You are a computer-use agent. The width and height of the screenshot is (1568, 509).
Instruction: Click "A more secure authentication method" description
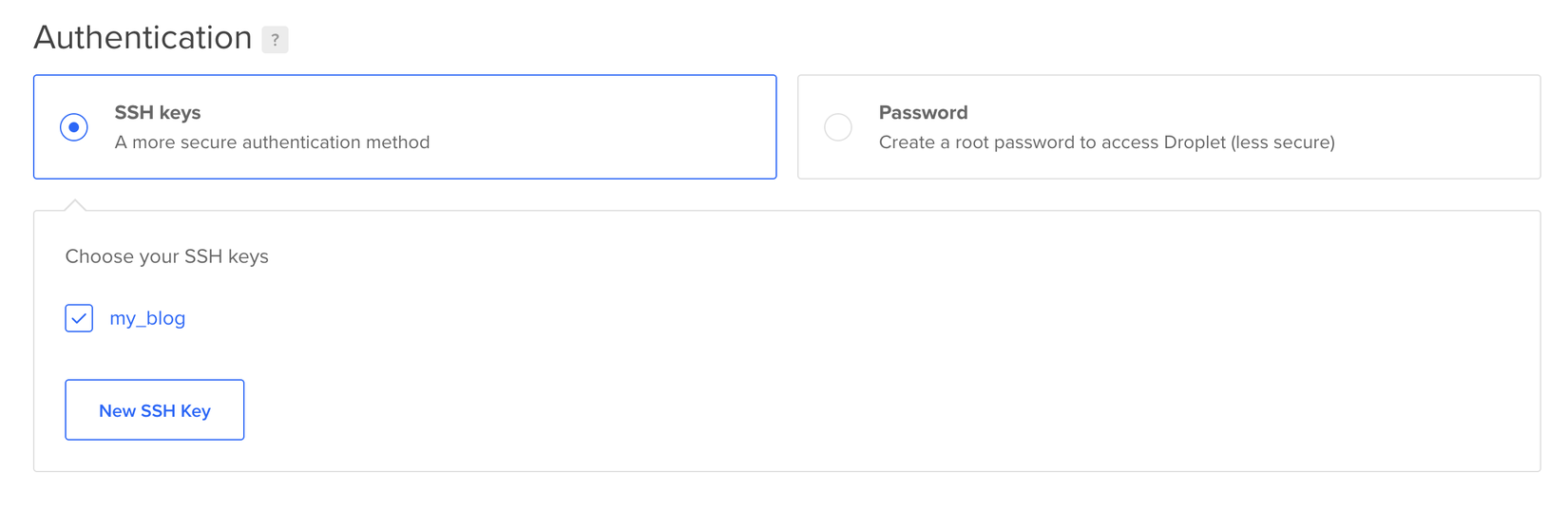(272, 142)
